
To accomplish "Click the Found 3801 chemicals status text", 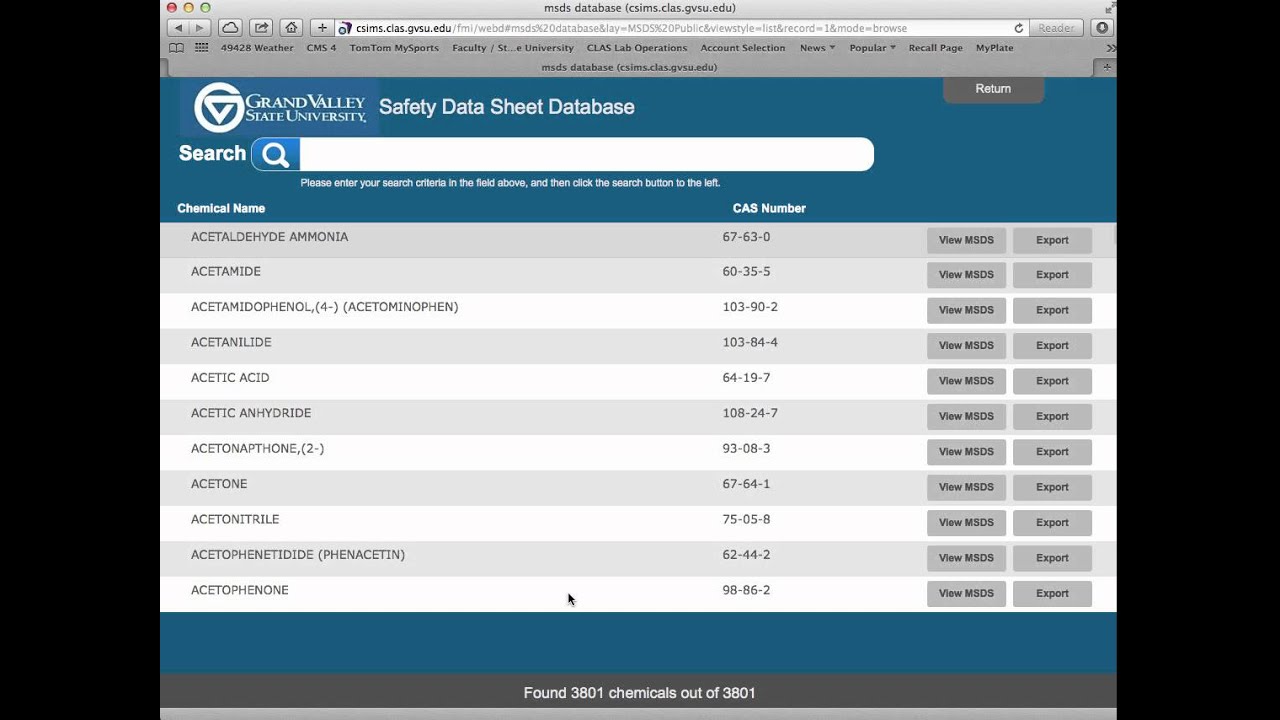I will click(640, 693).
